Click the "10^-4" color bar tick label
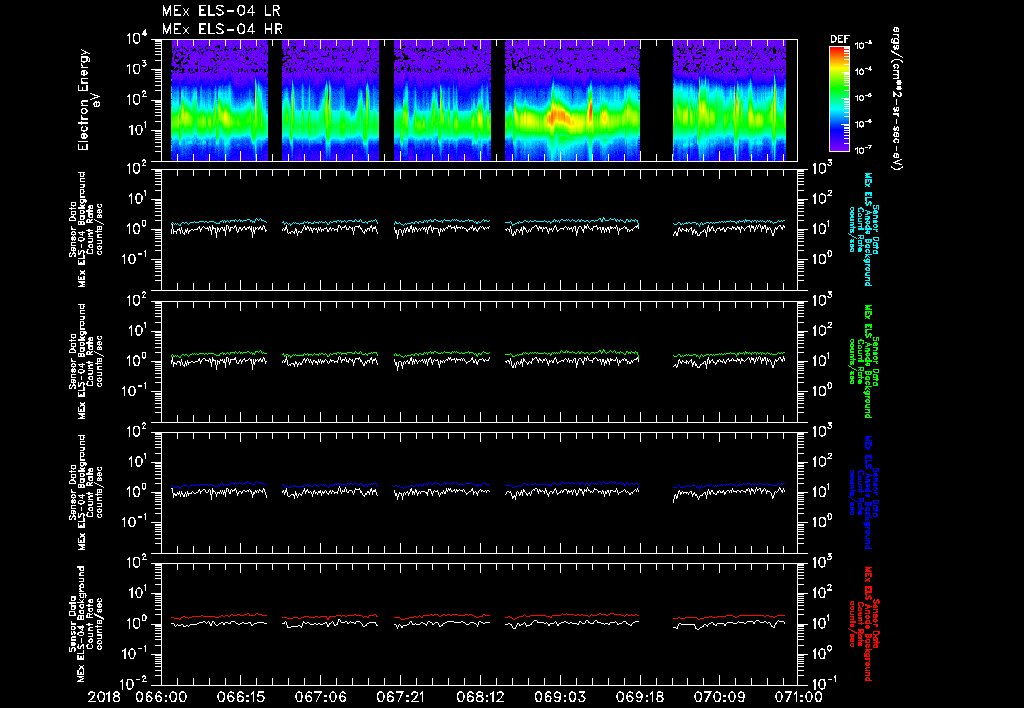The height and width of the screenshot is (708, 1024). (x=863, y=71)
